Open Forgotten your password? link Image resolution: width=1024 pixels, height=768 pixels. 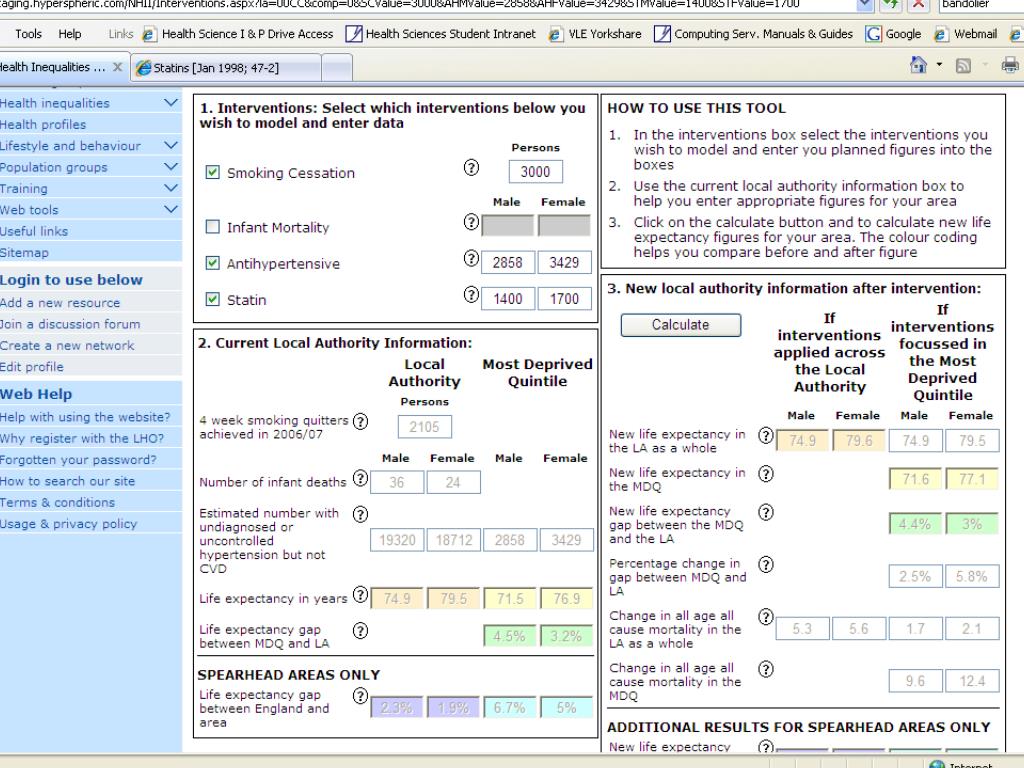click(78, 460)
